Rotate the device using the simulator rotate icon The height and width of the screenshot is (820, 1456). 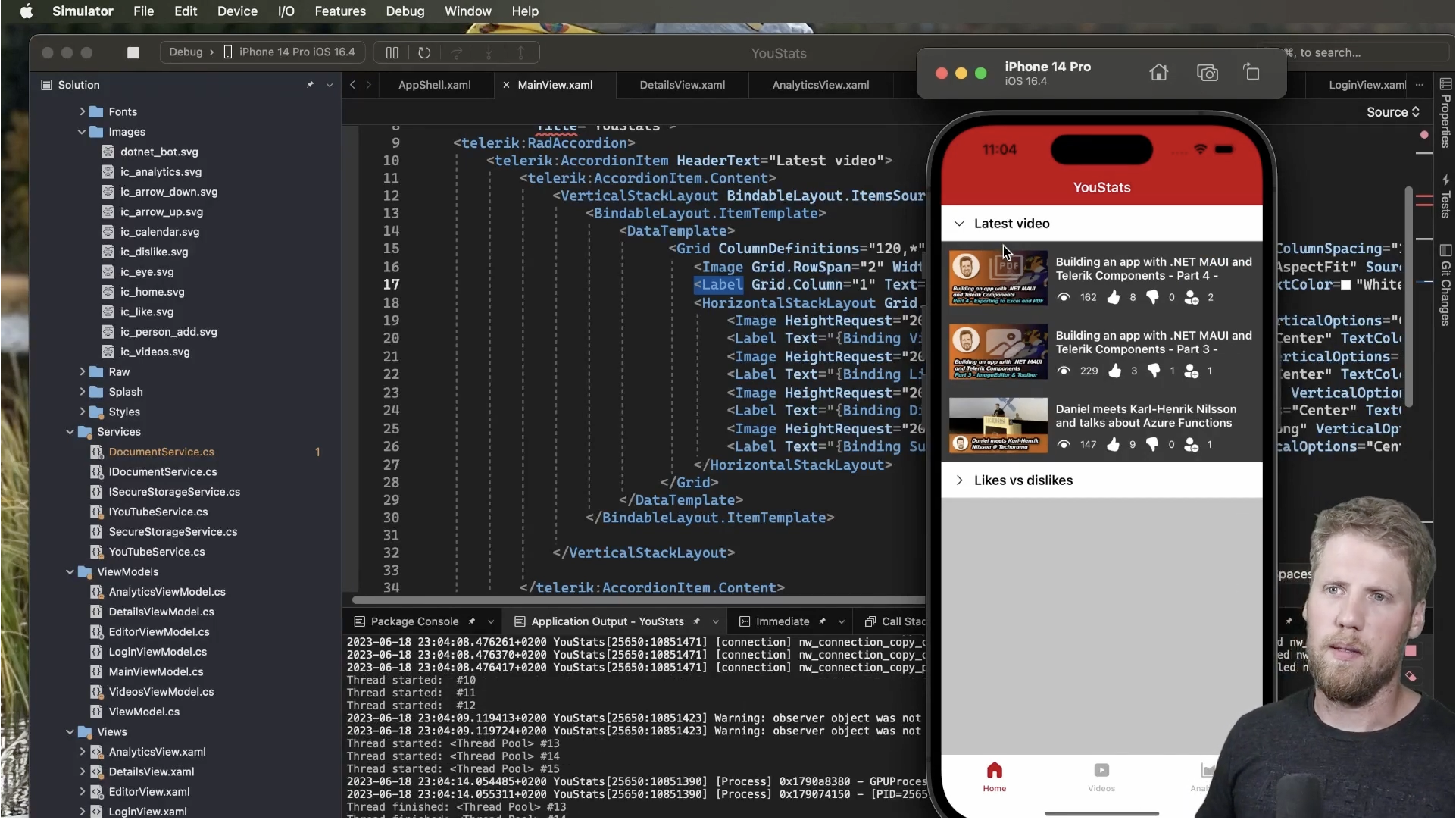point(1251,73)
